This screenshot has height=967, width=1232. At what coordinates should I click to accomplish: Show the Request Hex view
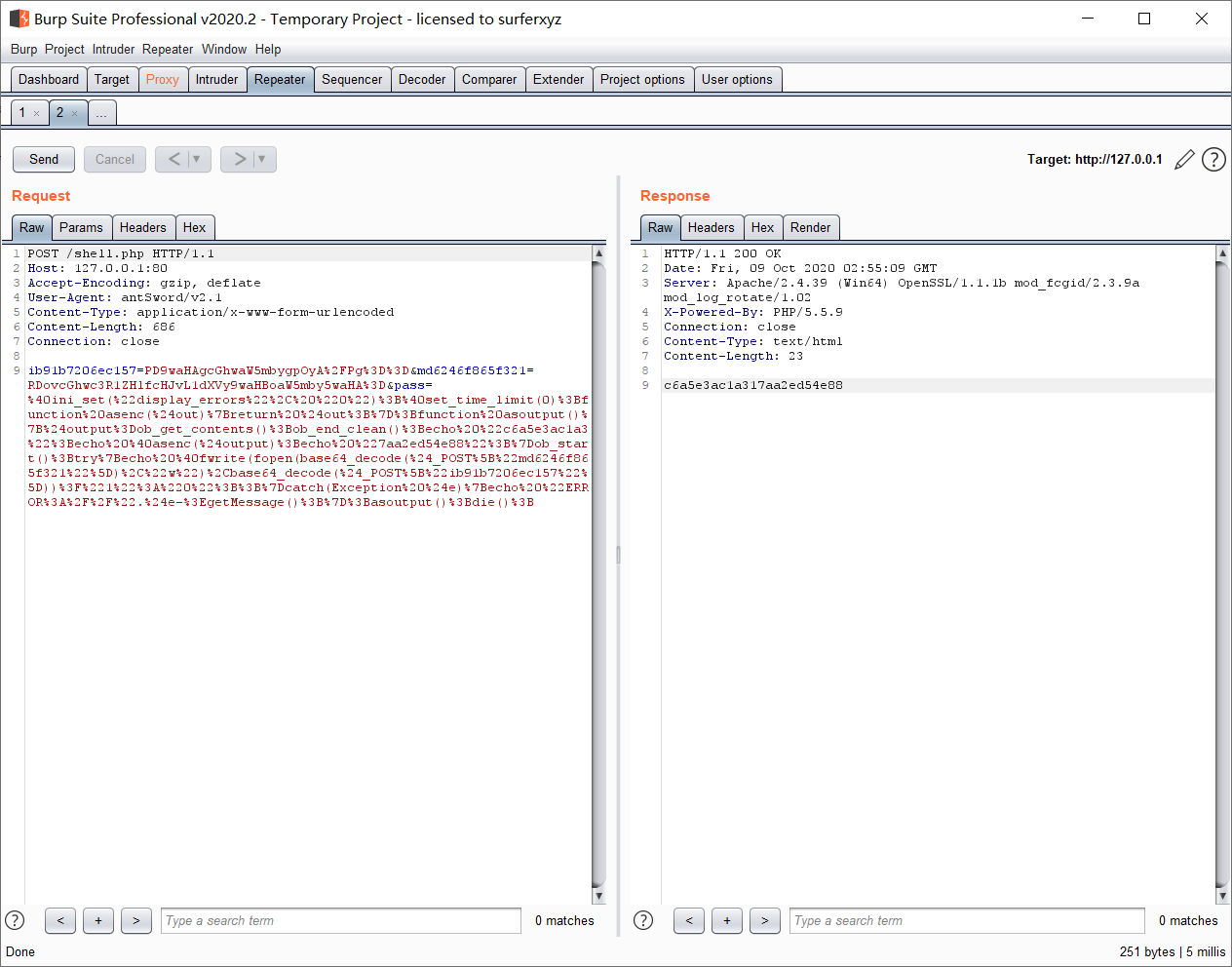[x=195, y=228]
